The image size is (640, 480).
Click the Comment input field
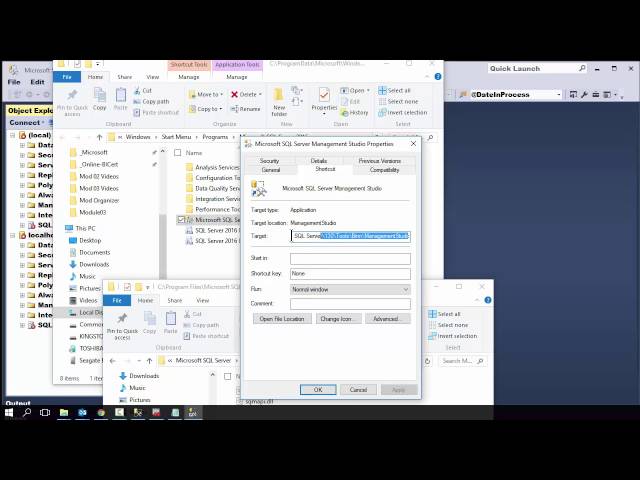(350, 304)
